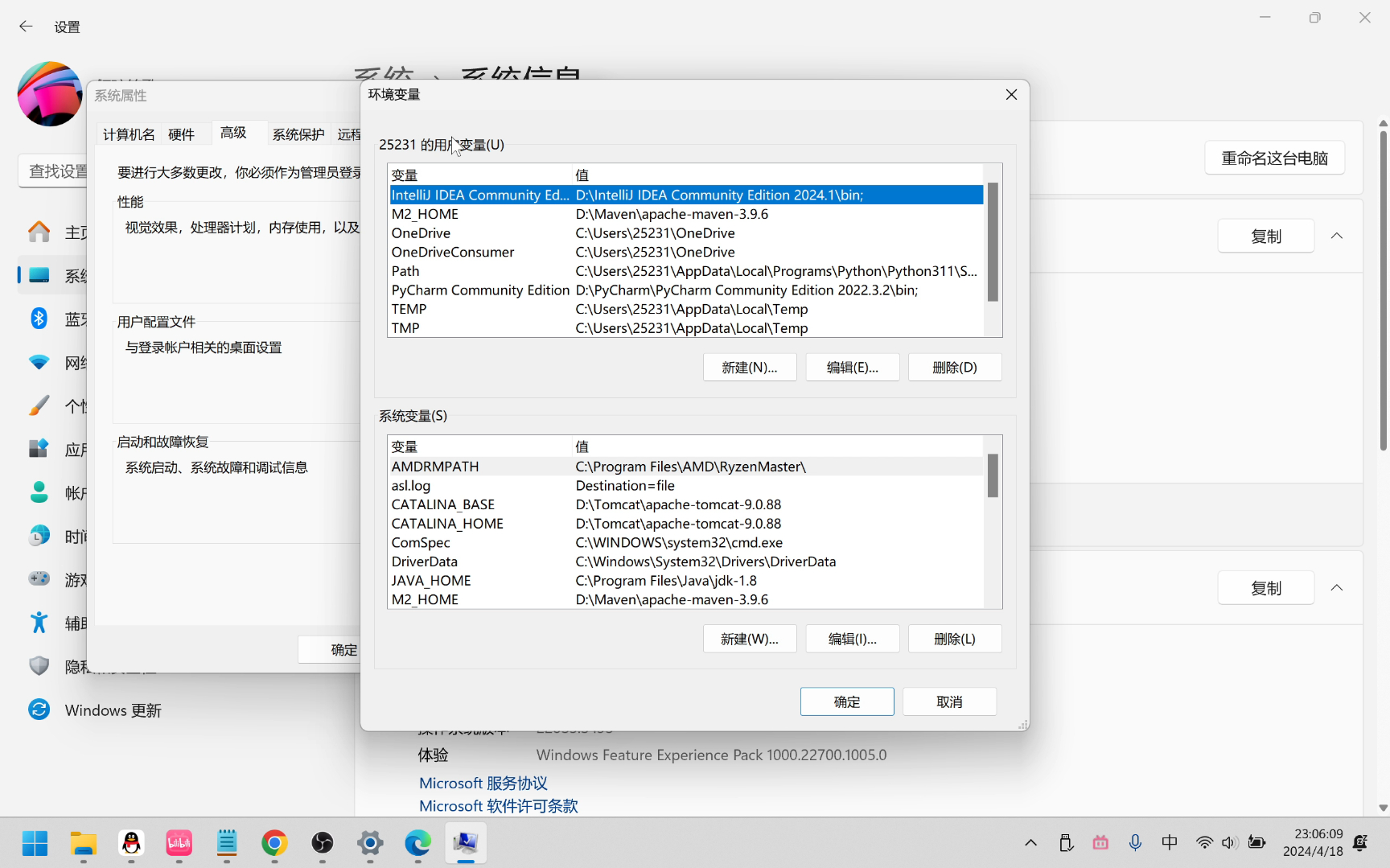Screen dimensions: 1390x868
Task: Open the OBS Studio taskbar icon
Action: (x=323, y=843)
